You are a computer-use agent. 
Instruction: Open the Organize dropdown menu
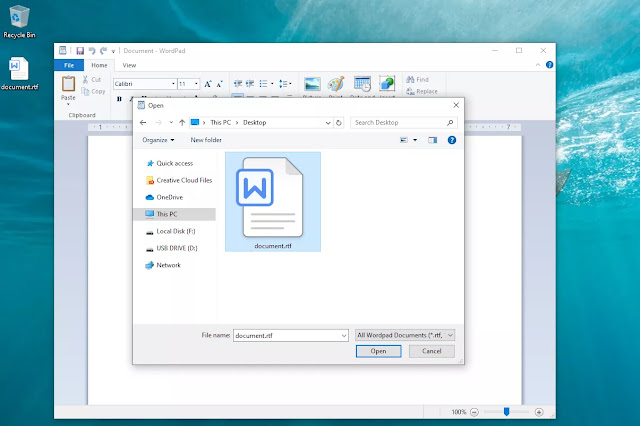158,140
